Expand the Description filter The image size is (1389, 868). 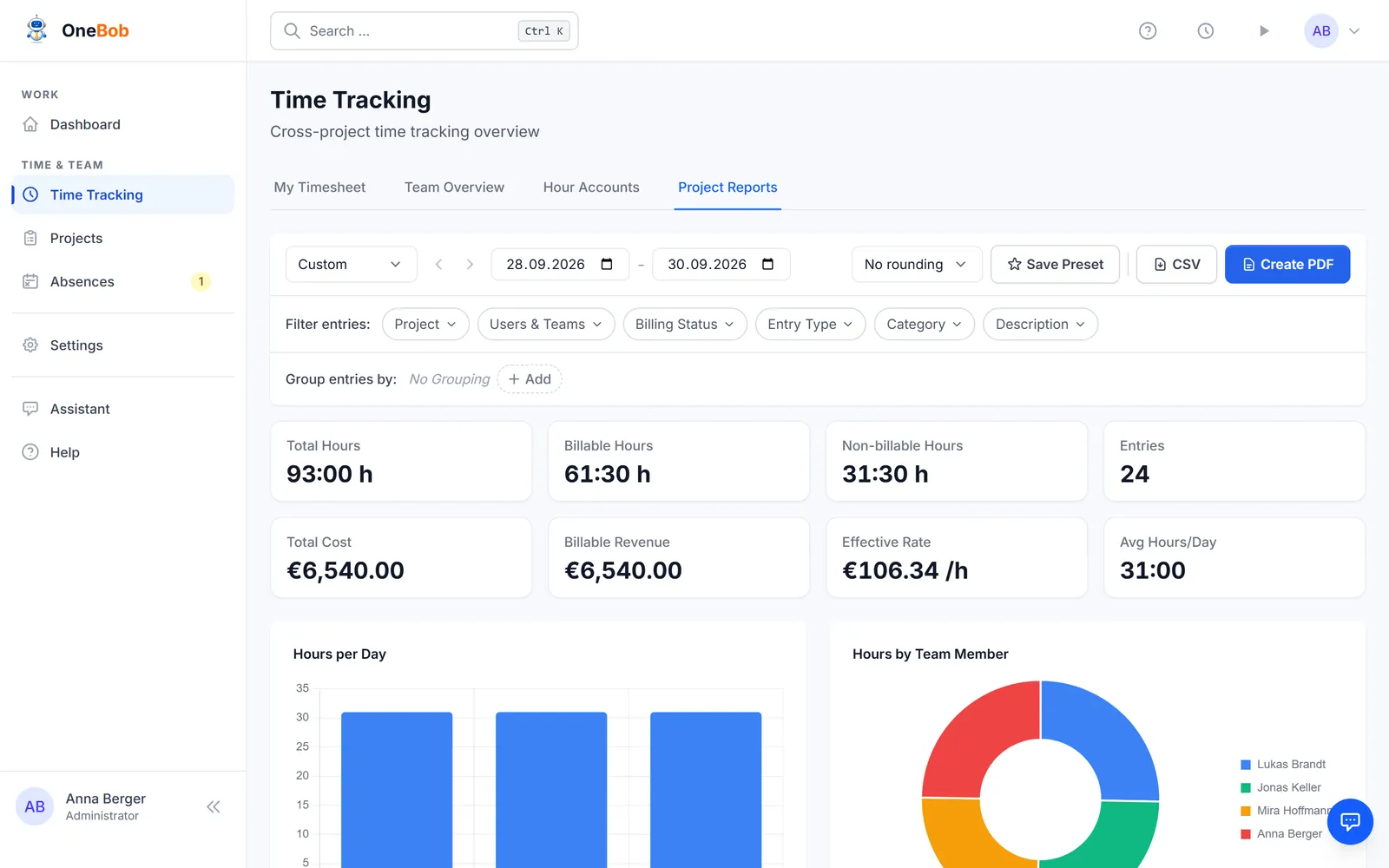(1041, 324)
